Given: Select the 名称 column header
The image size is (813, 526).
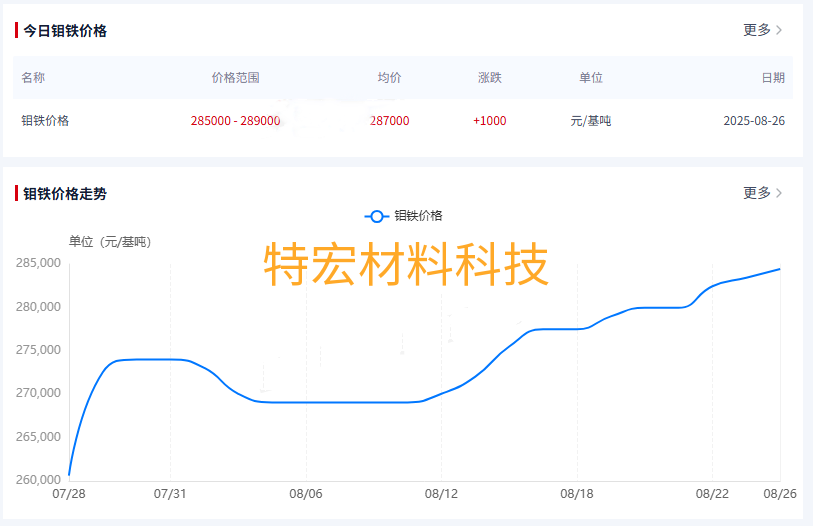Looking at the screenshot, I should pos(33,78).
